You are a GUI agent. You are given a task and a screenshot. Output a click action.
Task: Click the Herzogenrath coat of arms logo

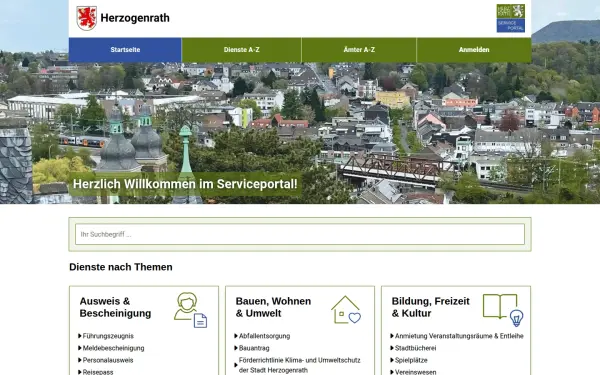coord(86,18)
